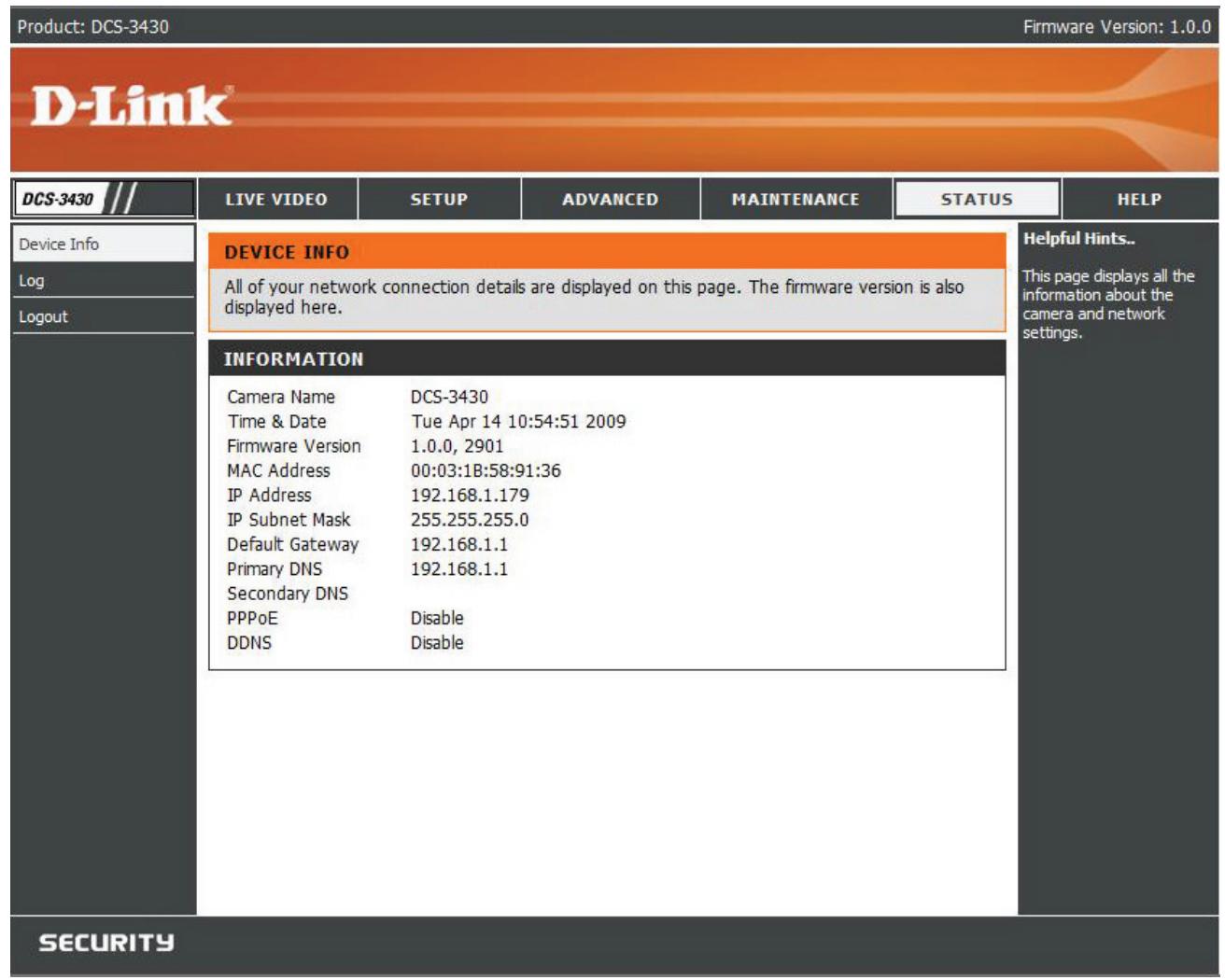This screenshot has width=1225, height=980.
Task: Click the Camera Name value DCS-3430
Action: 449,397
